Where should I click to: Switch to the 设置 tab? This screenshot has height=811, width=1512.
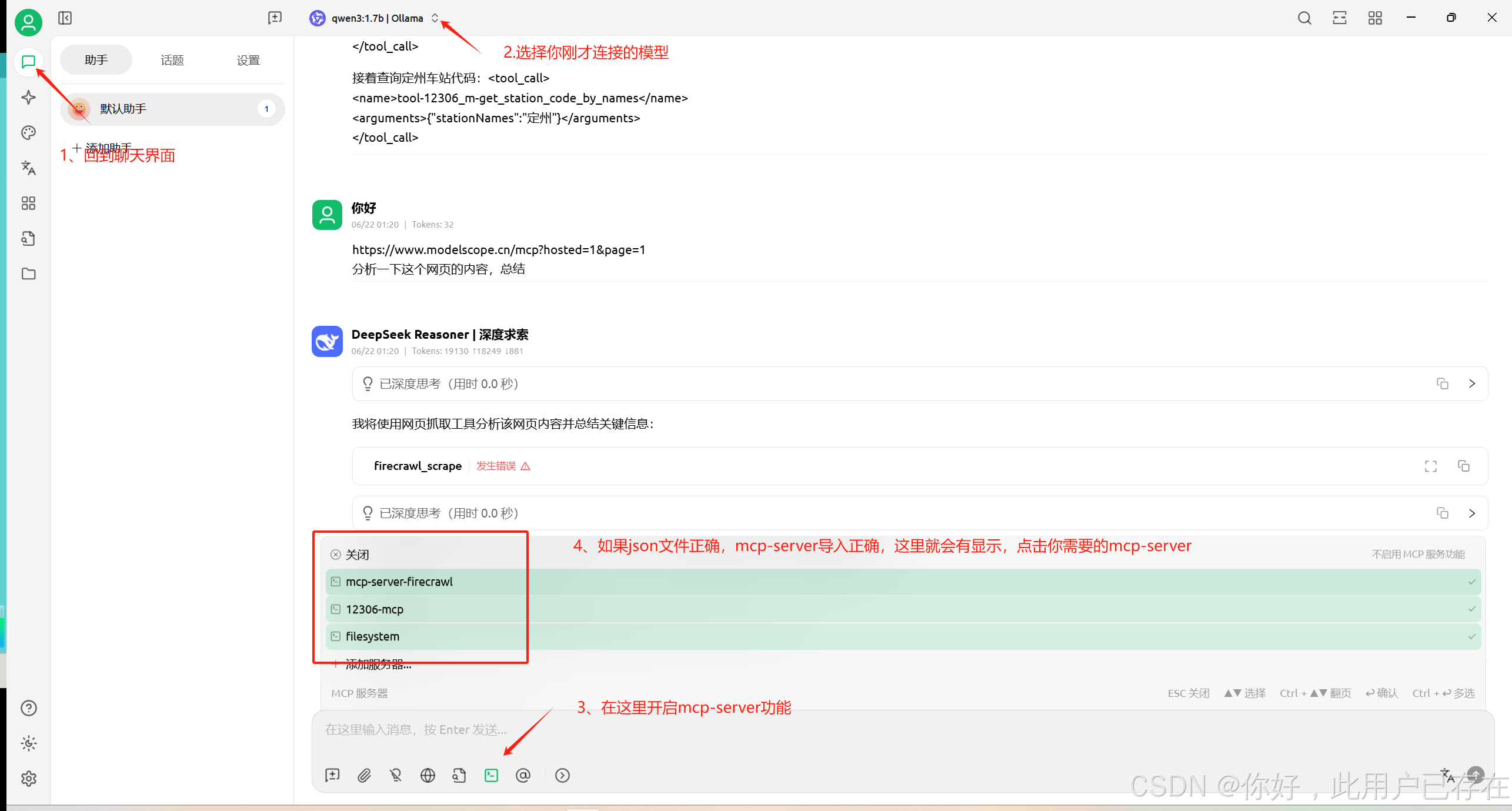(x=248, y=60)
